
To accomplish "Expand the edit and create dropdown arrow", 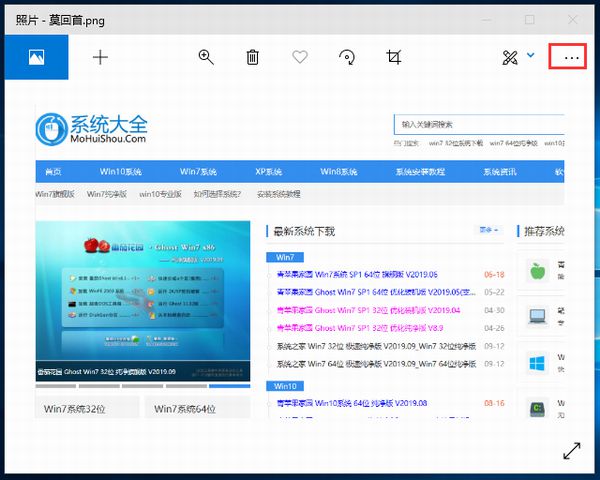I will (x=531, y=57).
